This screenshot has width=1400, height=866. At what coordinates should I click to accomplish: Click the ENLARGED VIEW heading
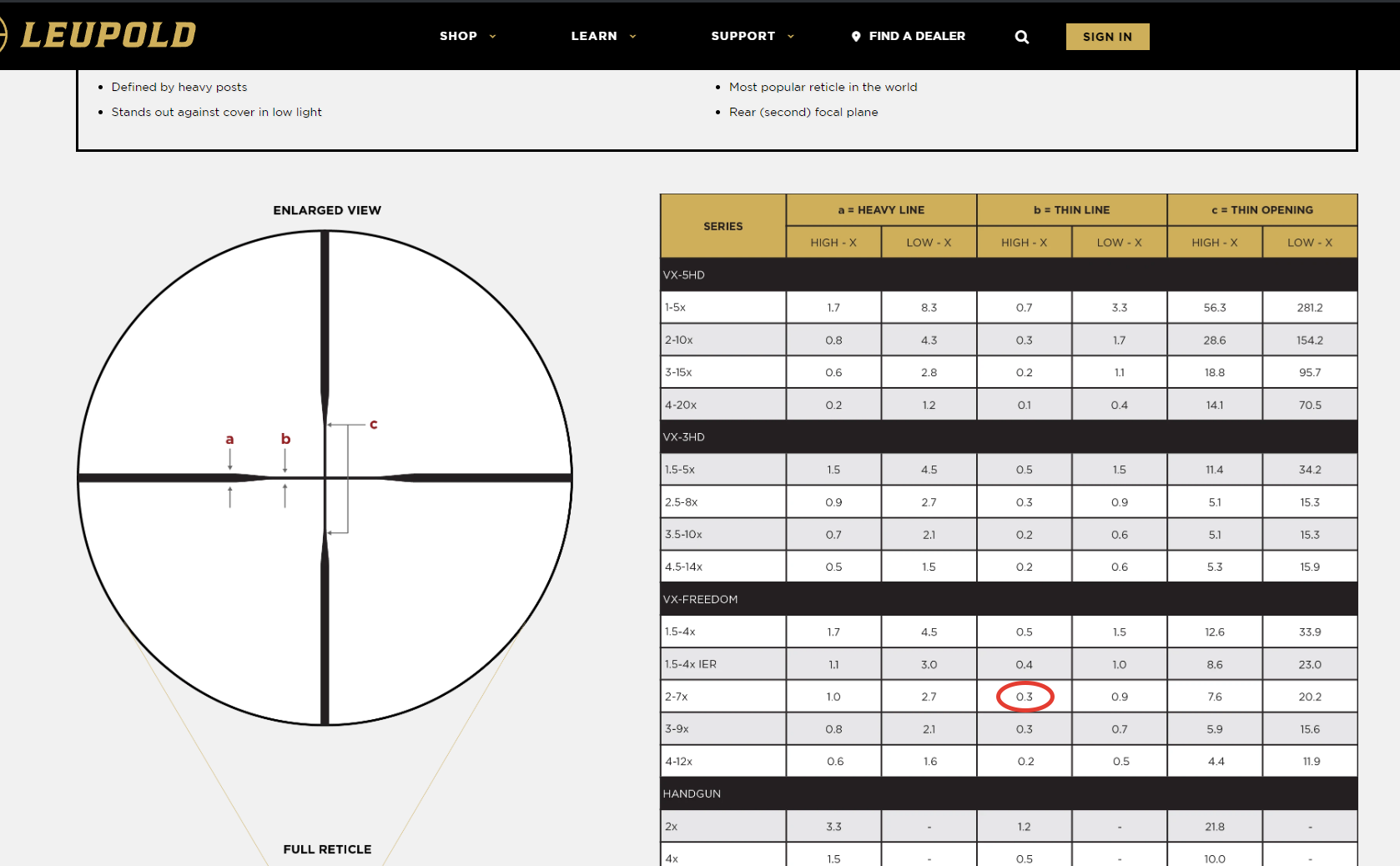(327, 210)
